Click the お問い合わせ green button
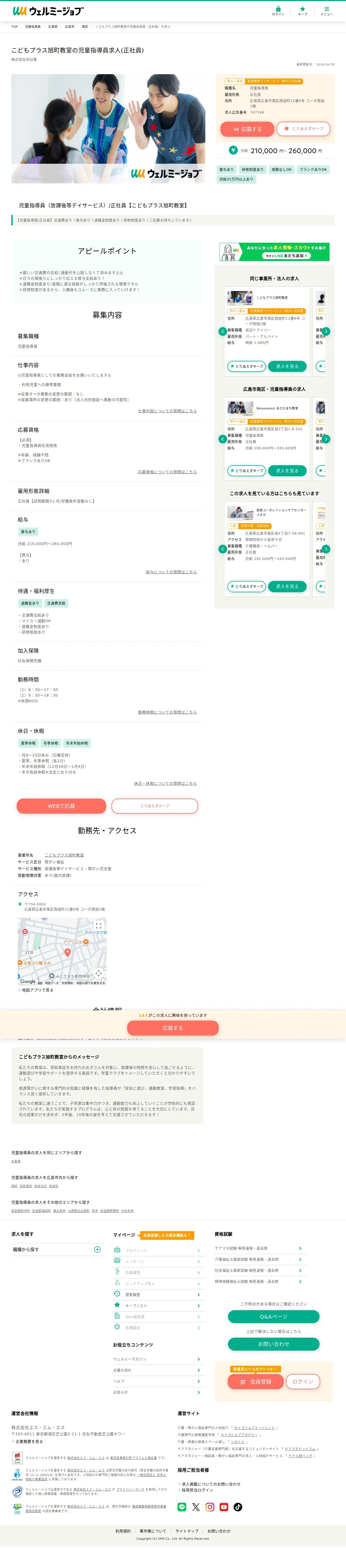This screenshot has height=1568, width=346. point(274,1344)
